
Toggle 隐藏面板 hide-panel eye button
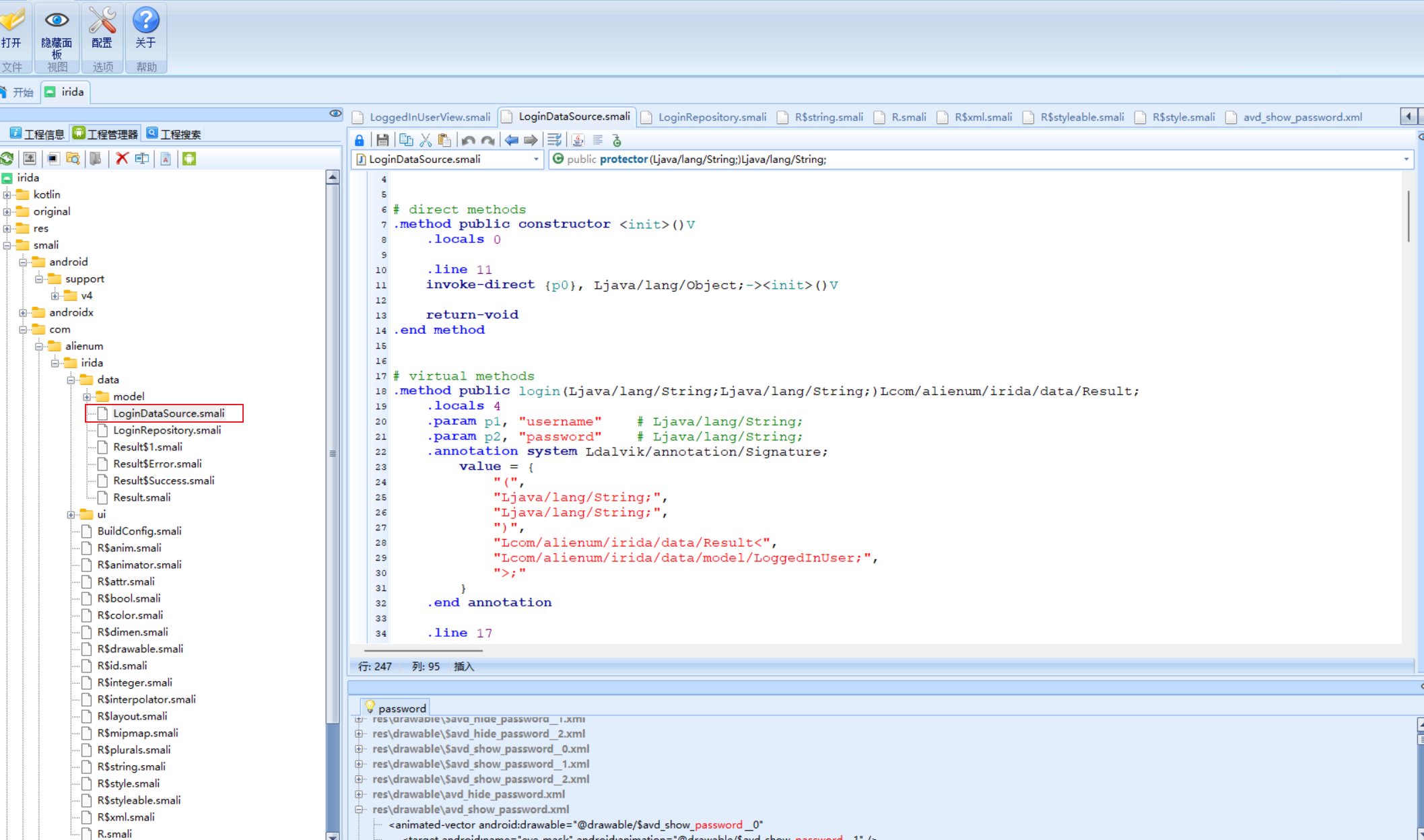pyautogui.click(x=57, y=34)
